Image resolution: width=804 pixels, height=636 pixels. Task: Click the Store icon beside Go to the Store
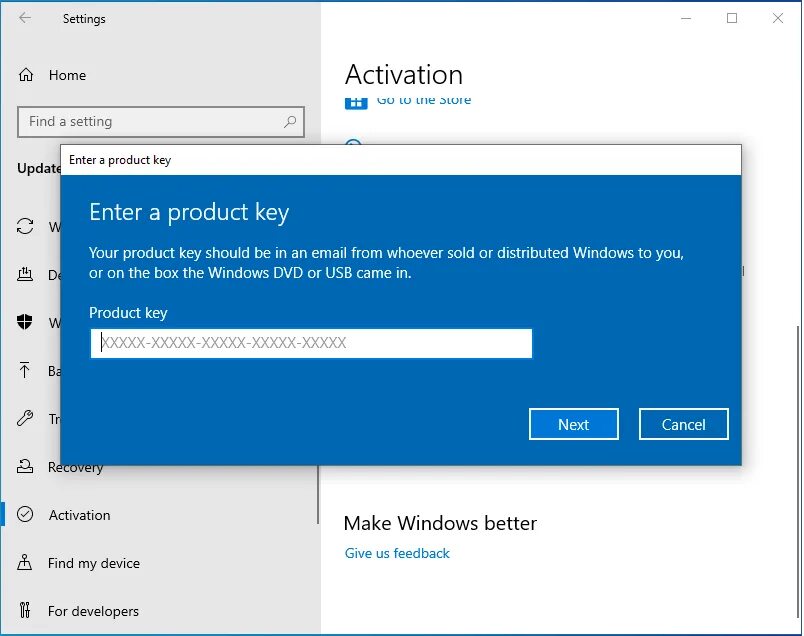356,103
